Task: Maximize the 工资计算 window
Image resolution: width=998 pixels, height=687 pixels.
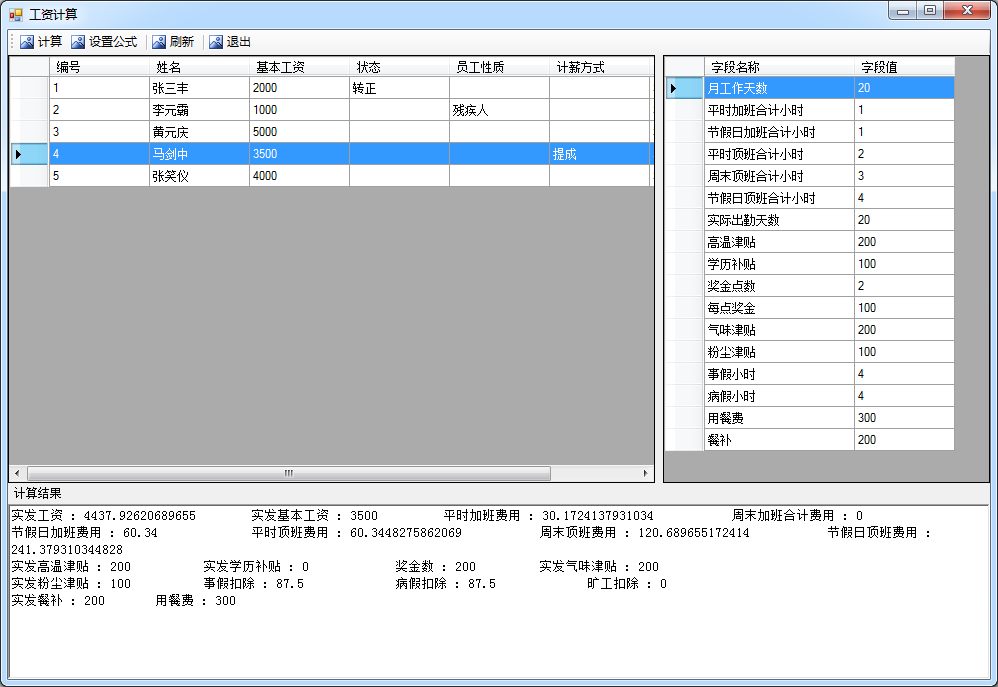Action: [930, 11]
